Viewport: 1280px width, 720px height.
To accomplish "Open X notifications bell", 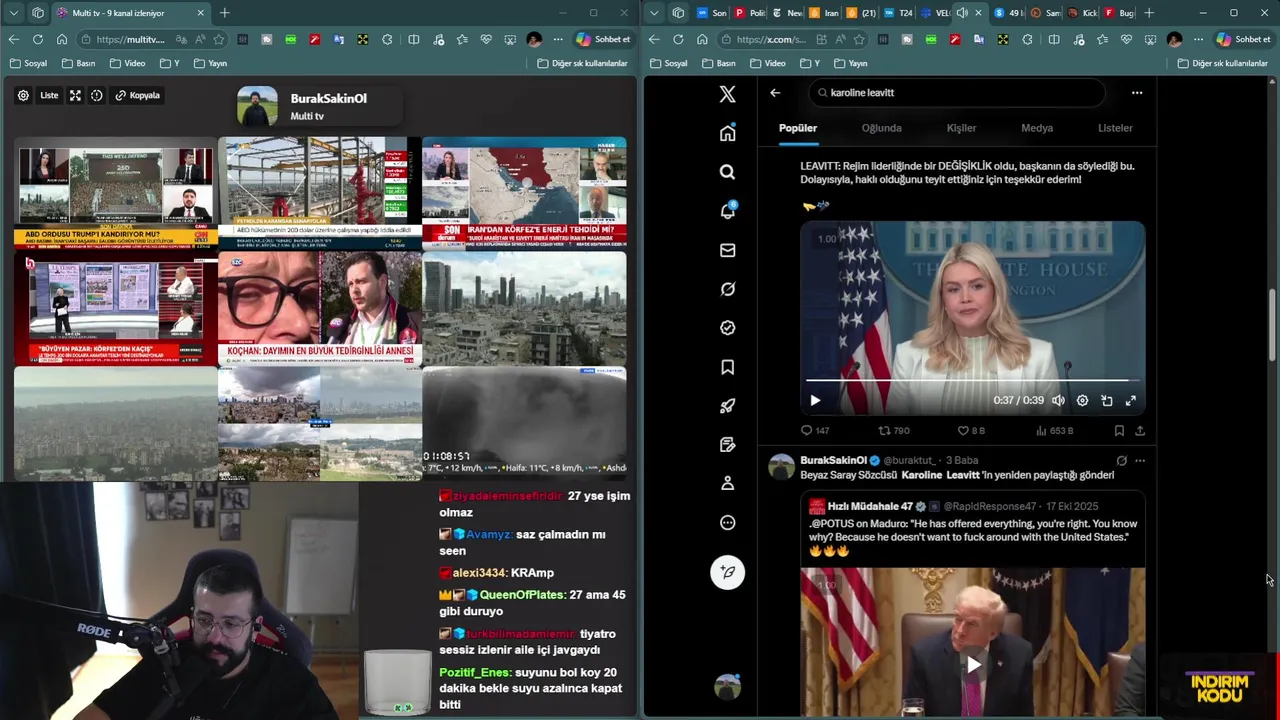I will 727,211.
